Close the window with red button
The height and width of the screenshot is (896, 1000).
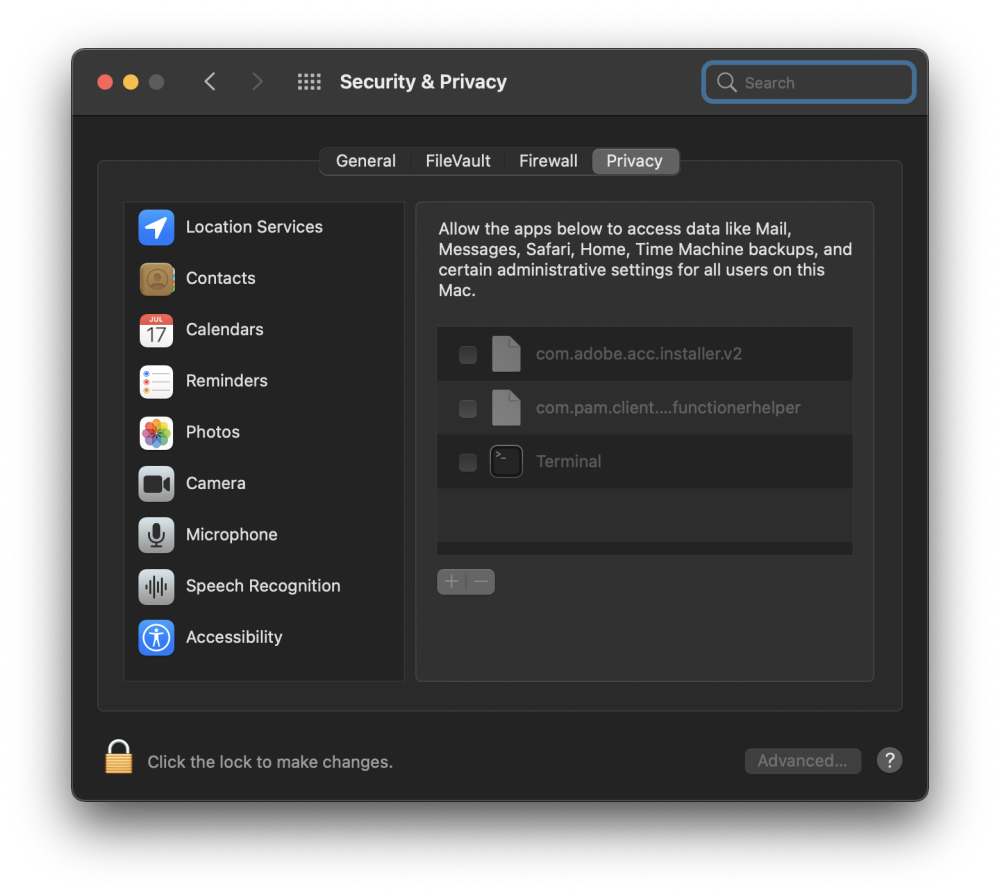point(105,82)
